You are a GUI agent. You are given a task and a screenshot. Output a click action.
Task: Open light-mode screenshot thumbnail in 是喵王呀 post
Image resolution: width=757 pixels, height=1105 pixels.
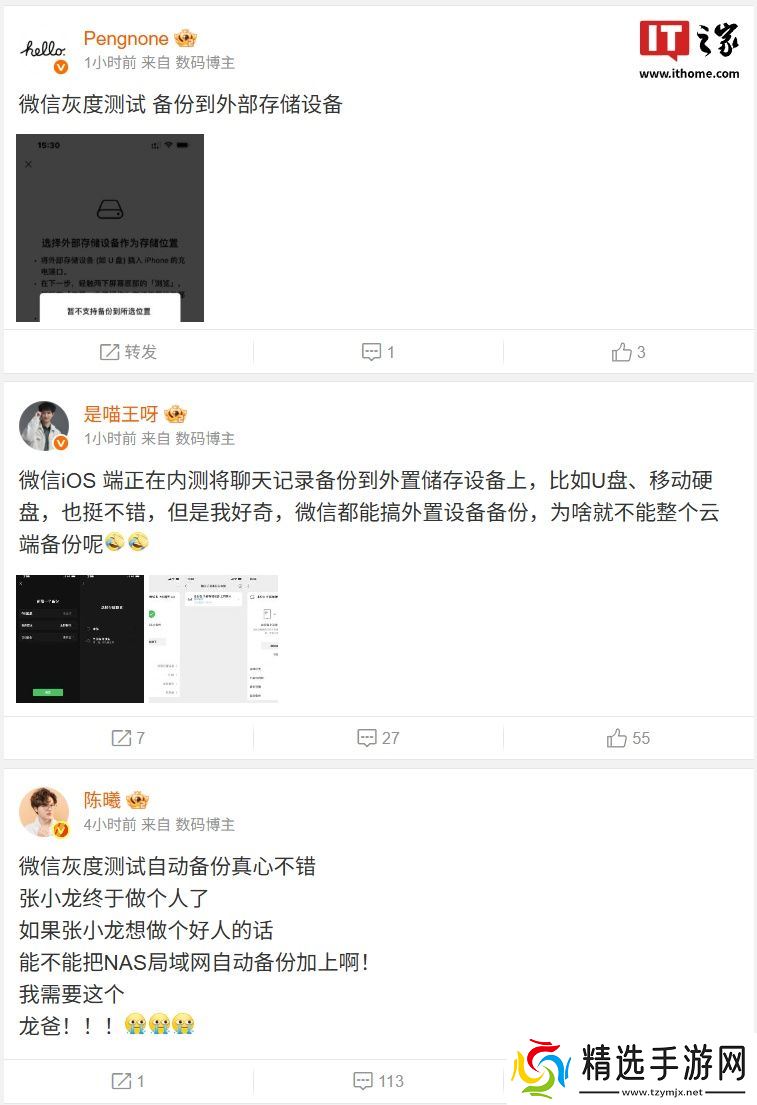(214, 639)
